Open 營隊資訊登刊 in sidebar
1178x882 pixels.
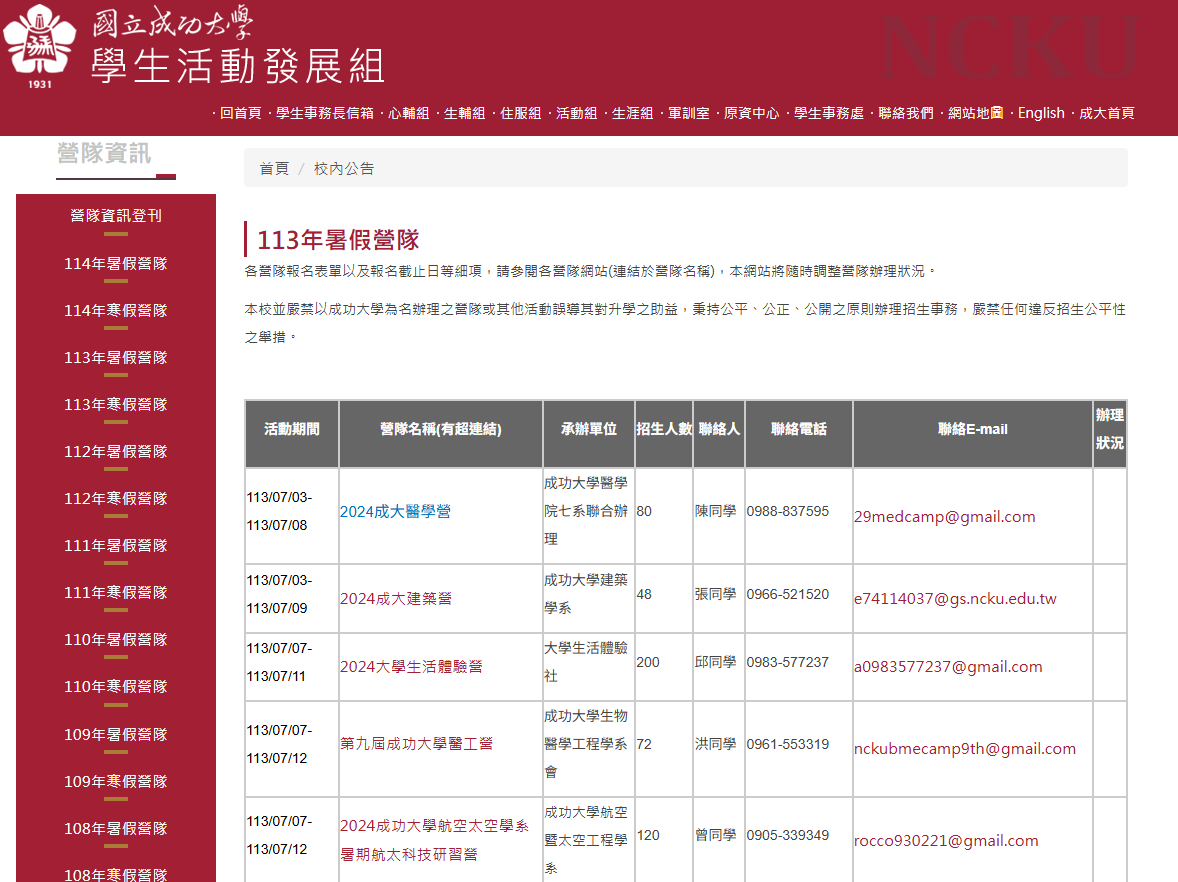point(116,216)
